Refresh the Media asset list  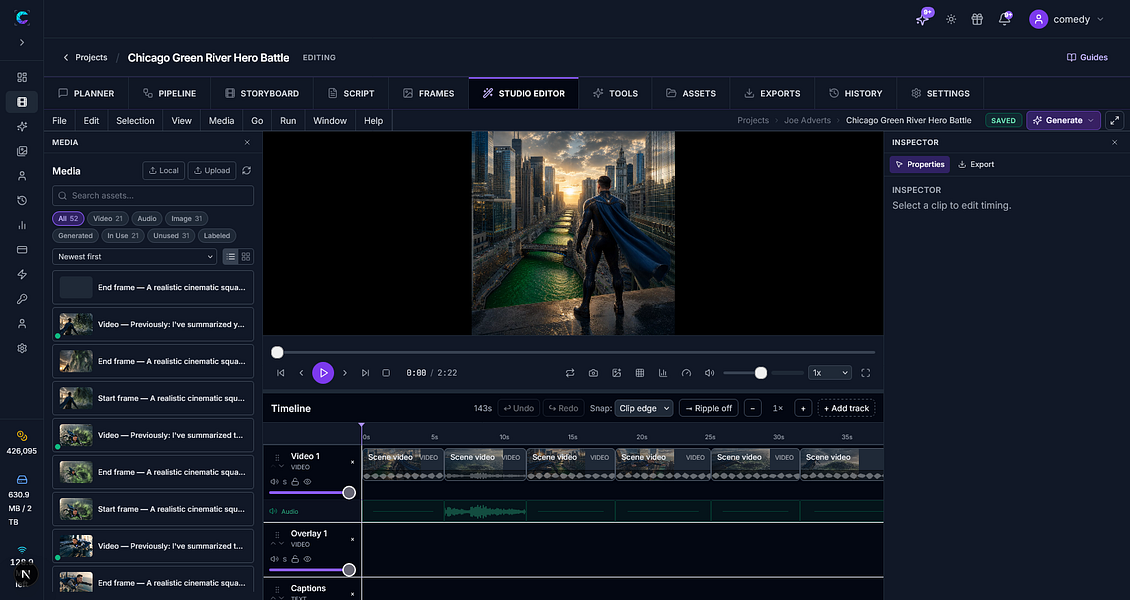pos(246,171)
